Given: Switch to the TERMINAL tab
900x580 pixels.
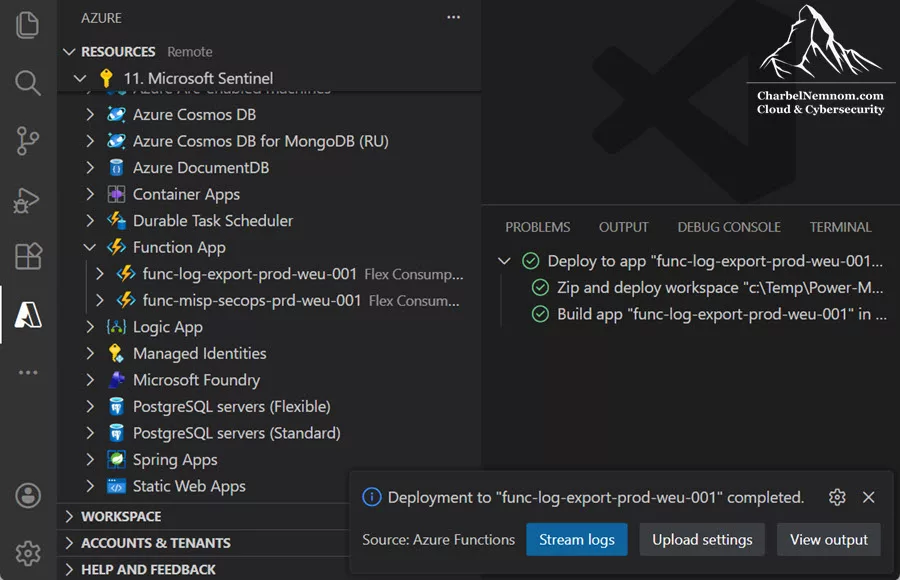Looking at the screenshot, I should (x=840, y=227).
